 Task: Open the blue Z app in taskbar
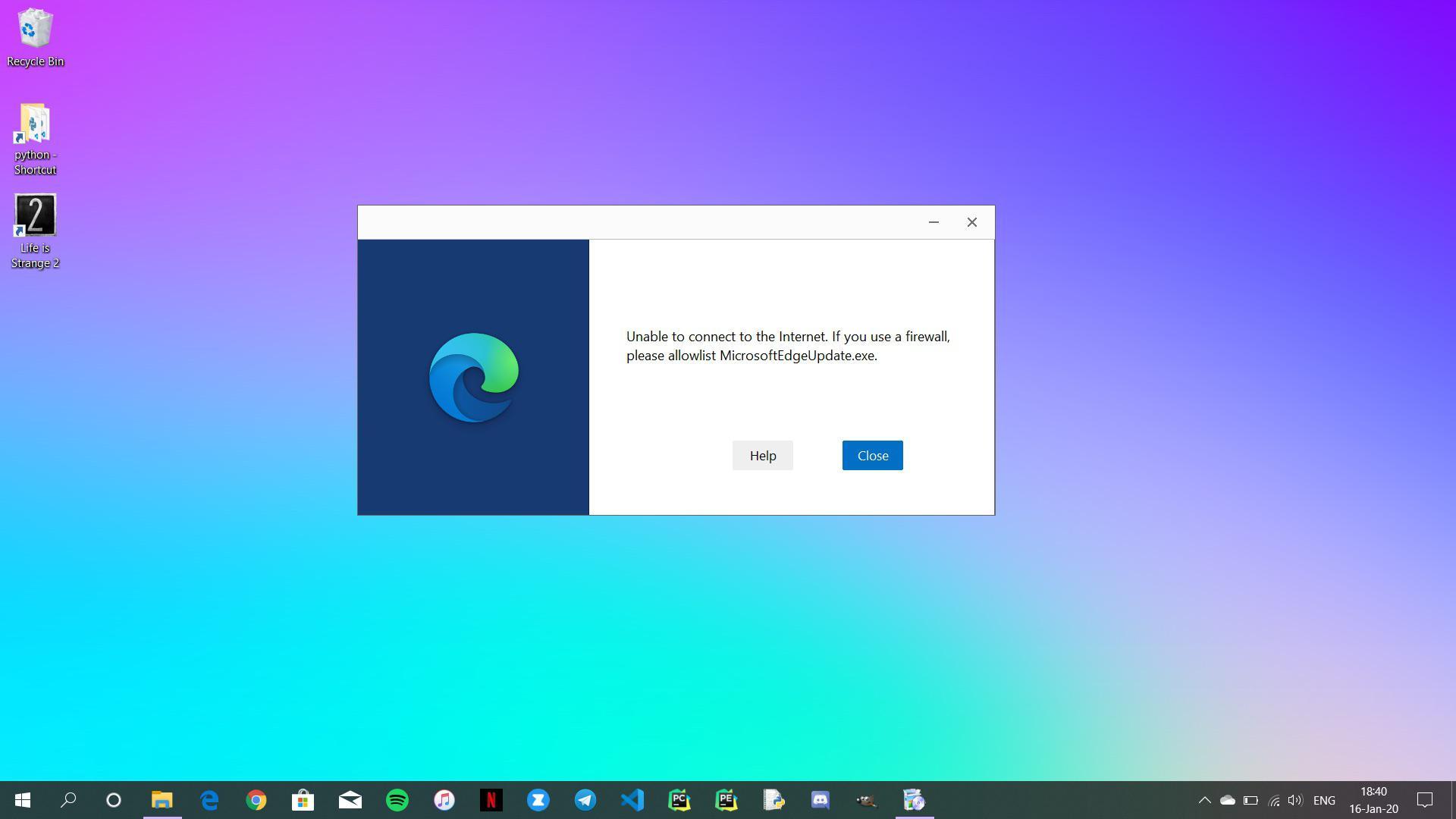pos(538,800)
